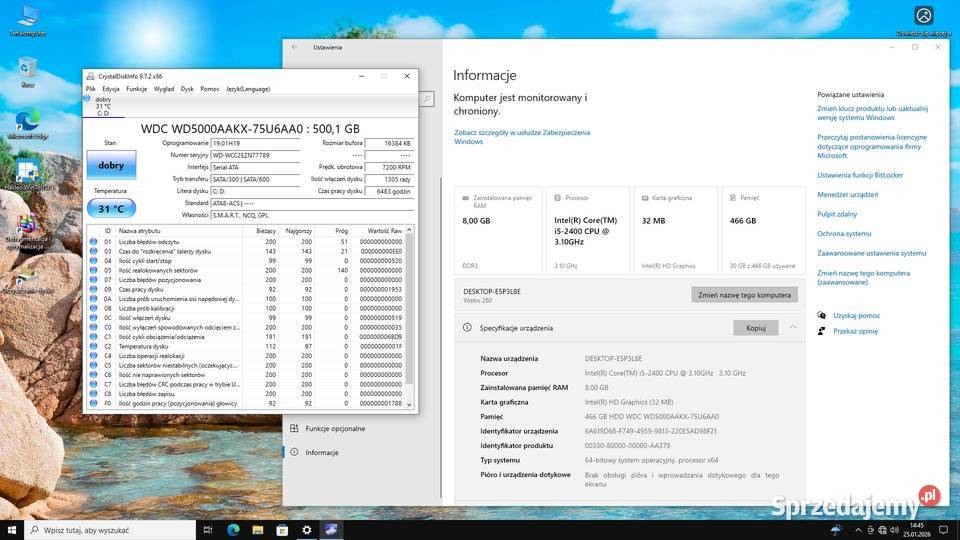The image size is (960, 540).
Task: Click the Kopiuj button
Action: pos(756,328)
